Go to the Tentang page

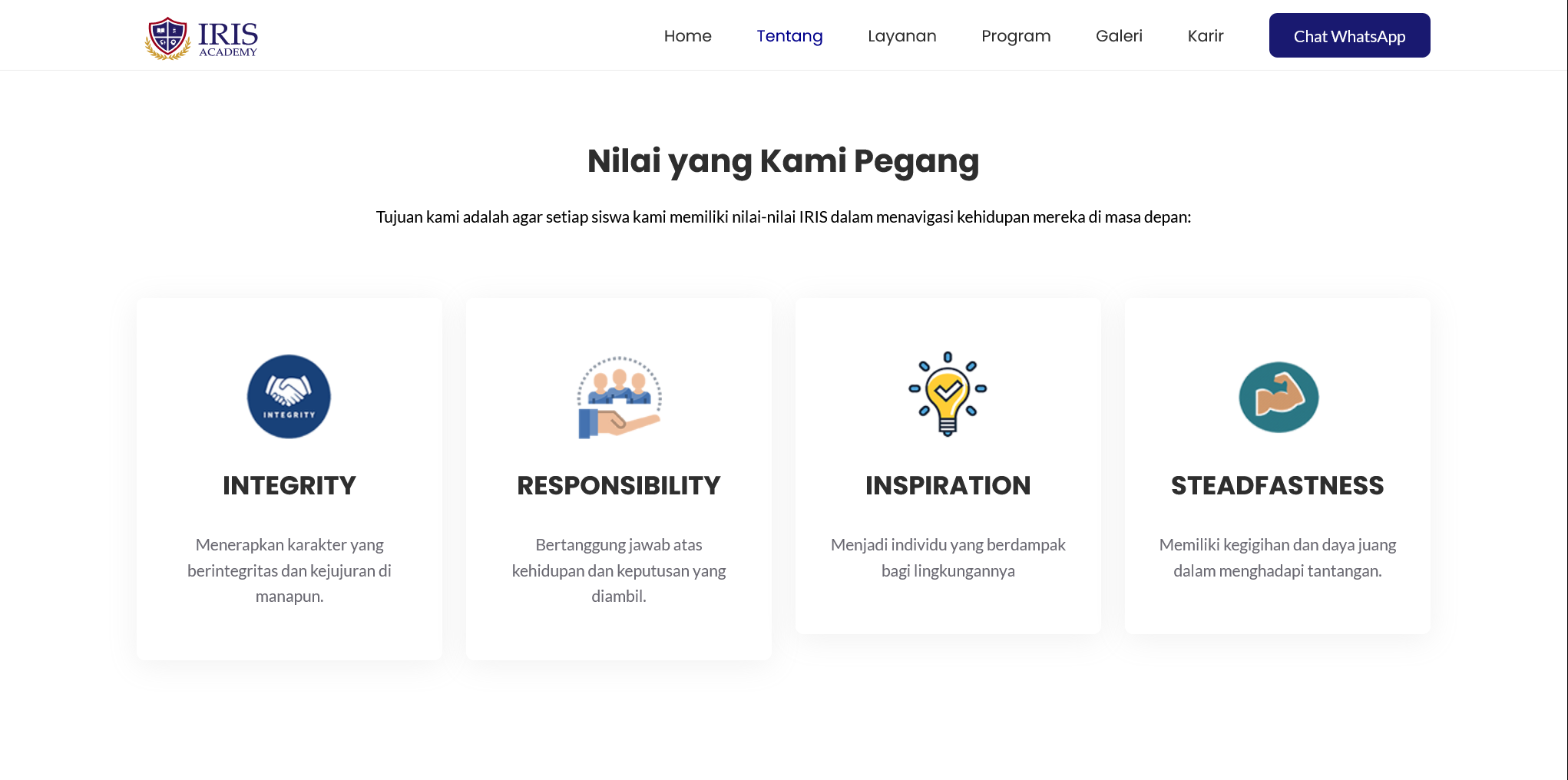(x=789, y=36)
